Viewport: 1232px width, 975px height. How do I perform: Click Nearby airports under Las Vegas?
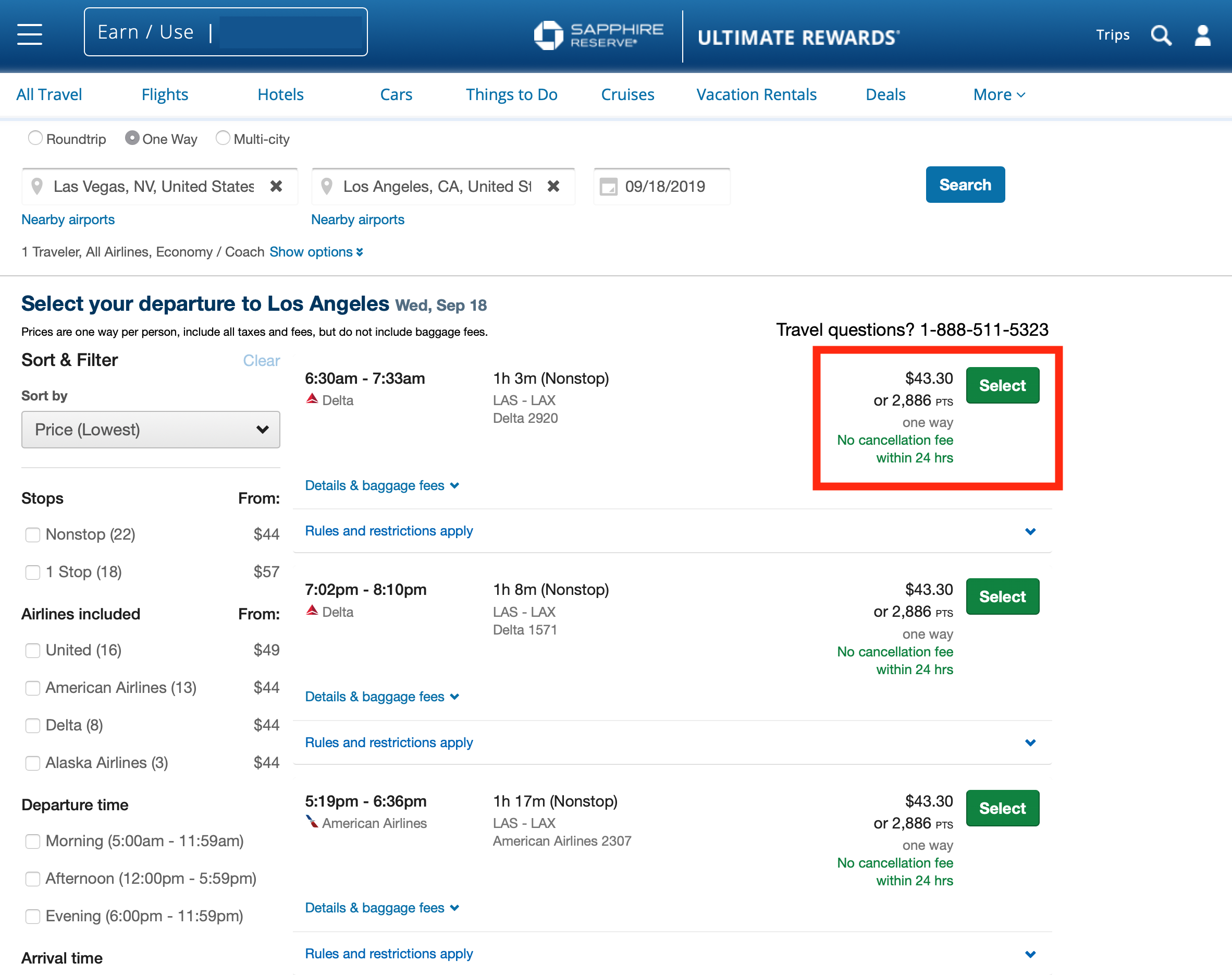tap(68, 220)
